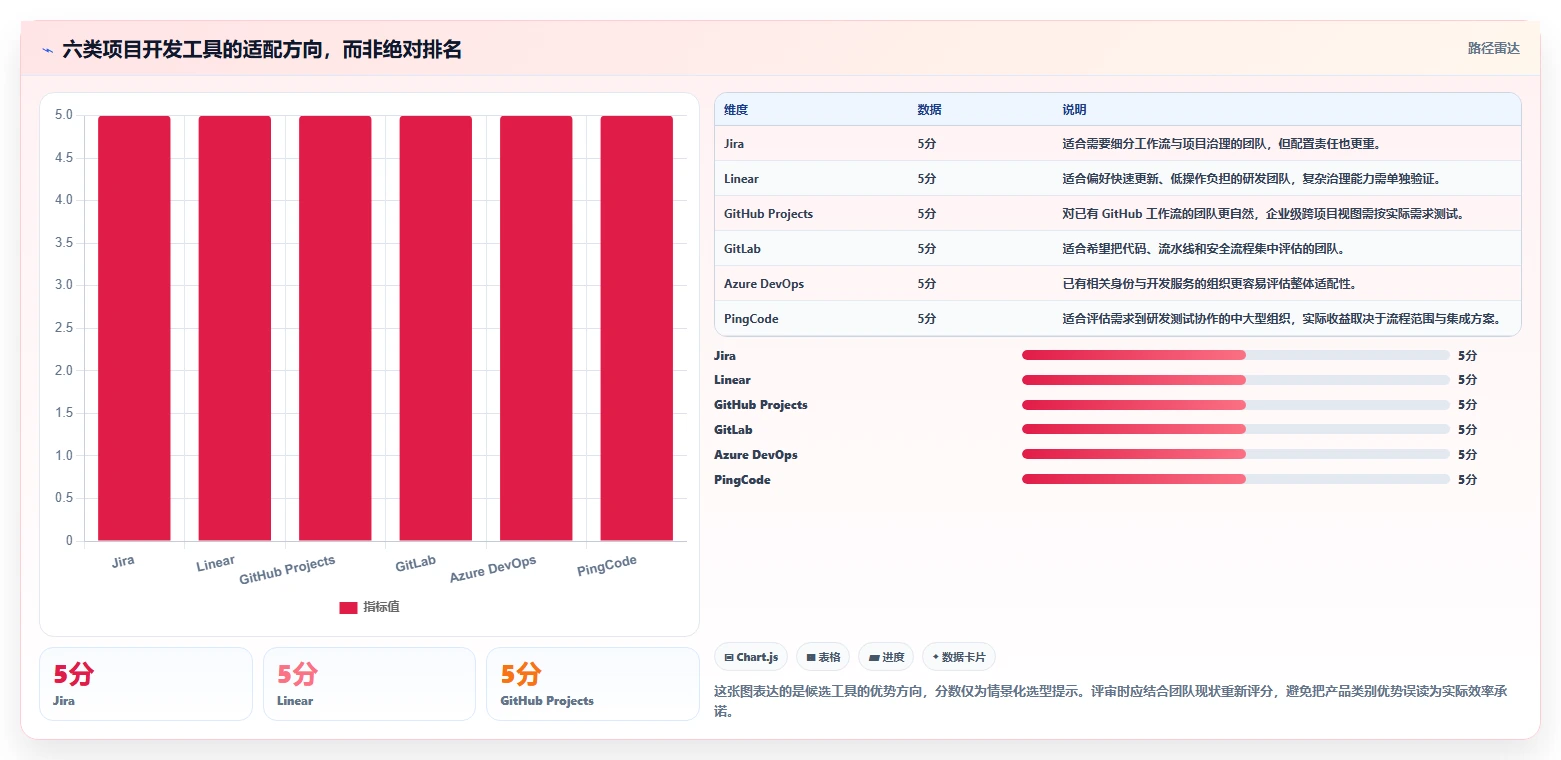Click the GitHub Projects bar in chart
Image resolution: width=1561 pixels, height=760 pixels.
pos(335,328)
